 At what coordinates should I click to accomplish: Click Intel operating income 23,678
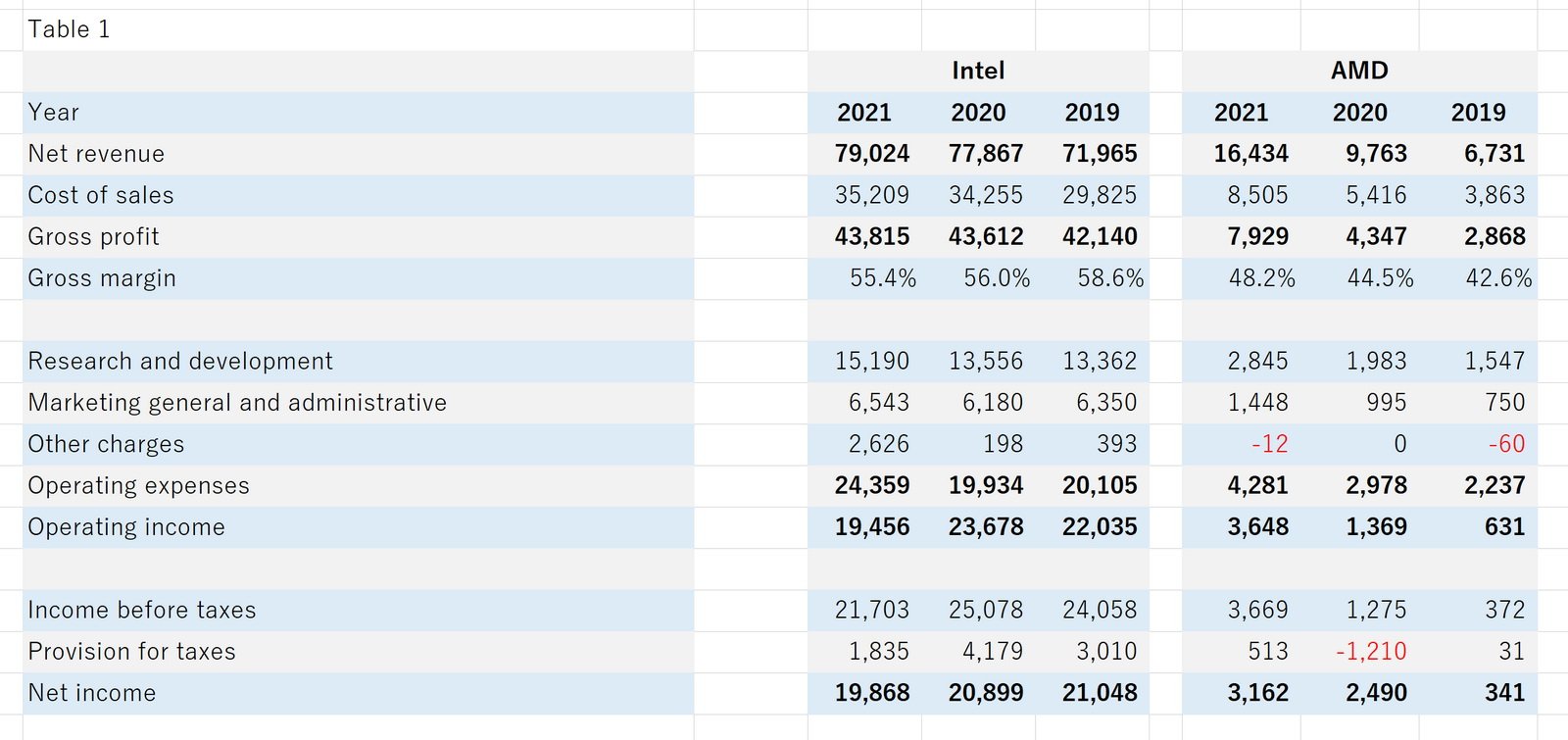coord(986,527)
